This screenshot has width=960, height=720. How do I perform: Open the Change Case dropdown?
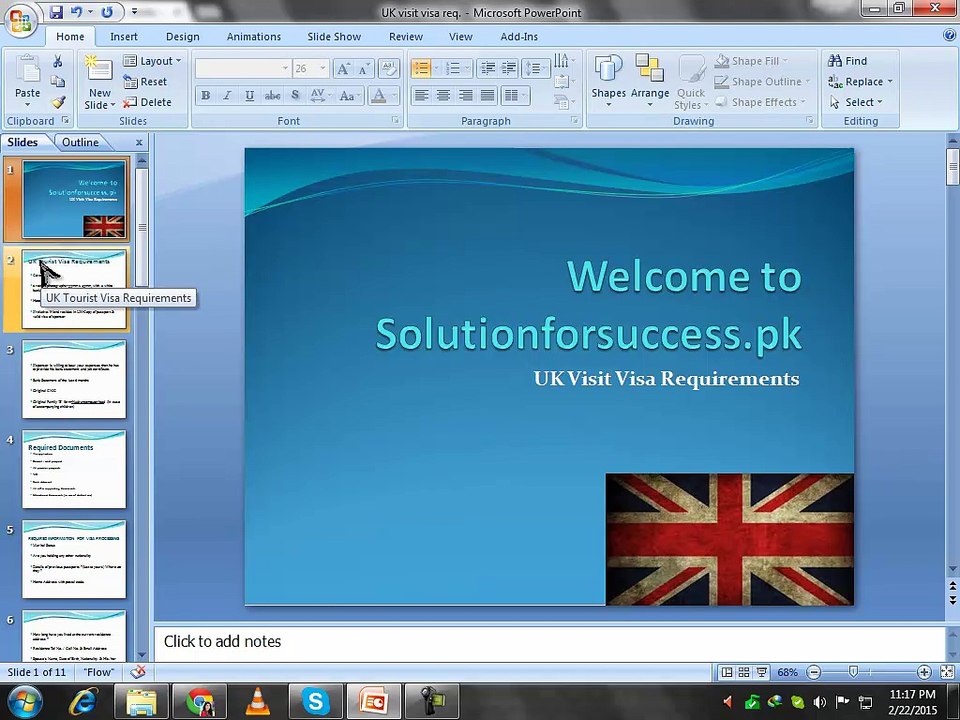pos(350,95)
